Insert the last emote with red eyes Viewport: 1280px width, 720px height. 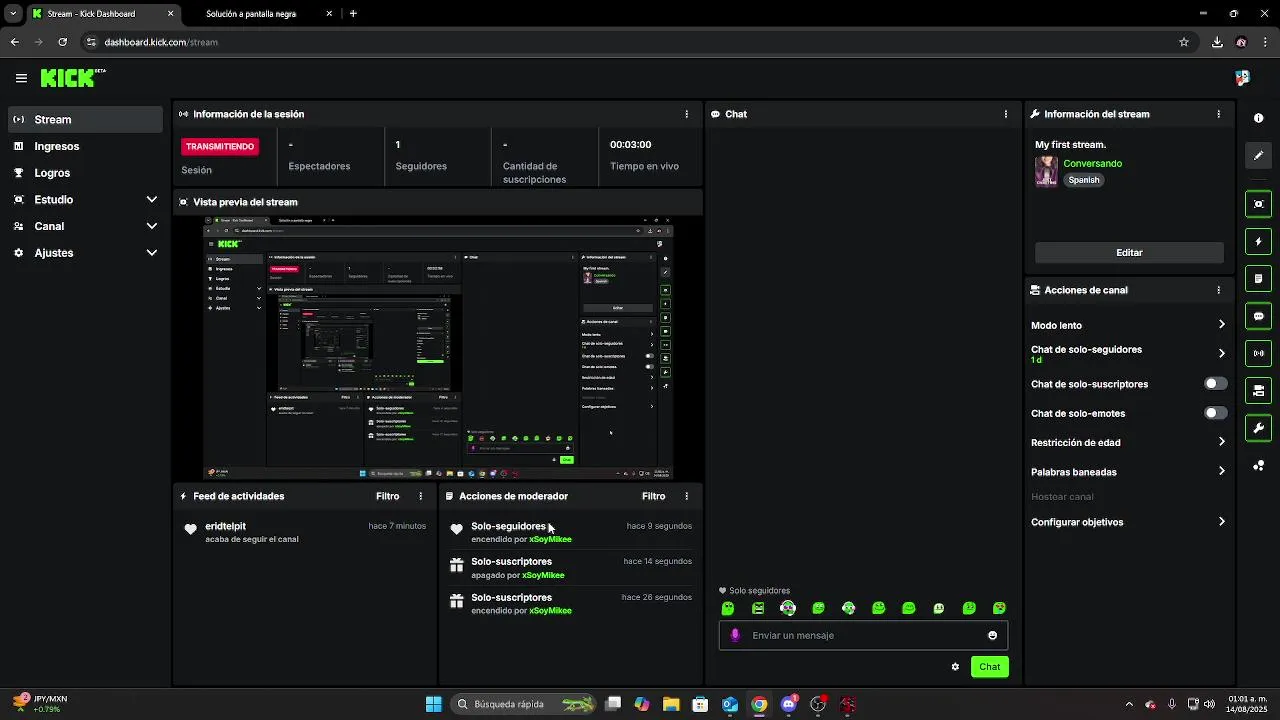click(999, 608)
